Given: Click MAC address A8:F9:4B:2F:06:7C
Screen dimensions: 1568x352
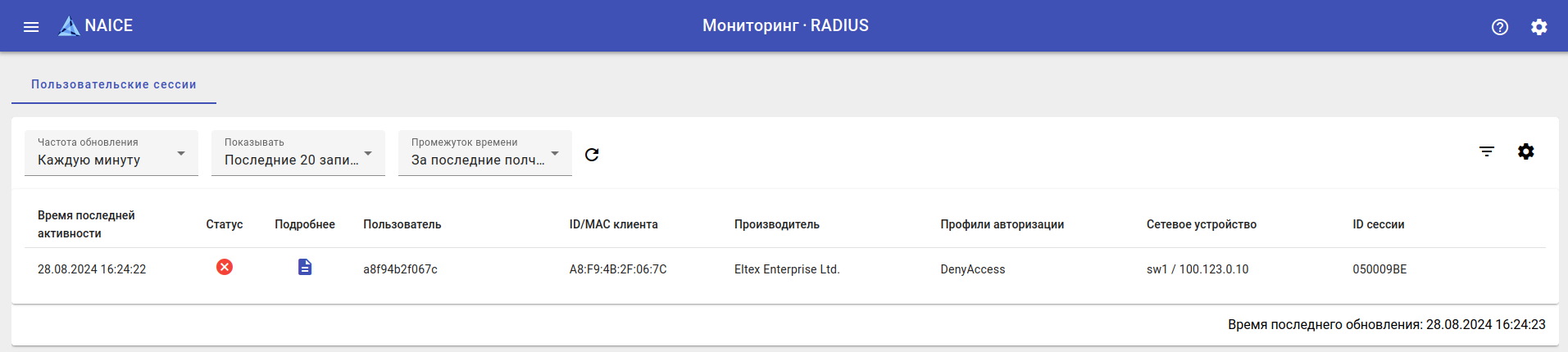Looking at the screenshot, I should 618,269.
